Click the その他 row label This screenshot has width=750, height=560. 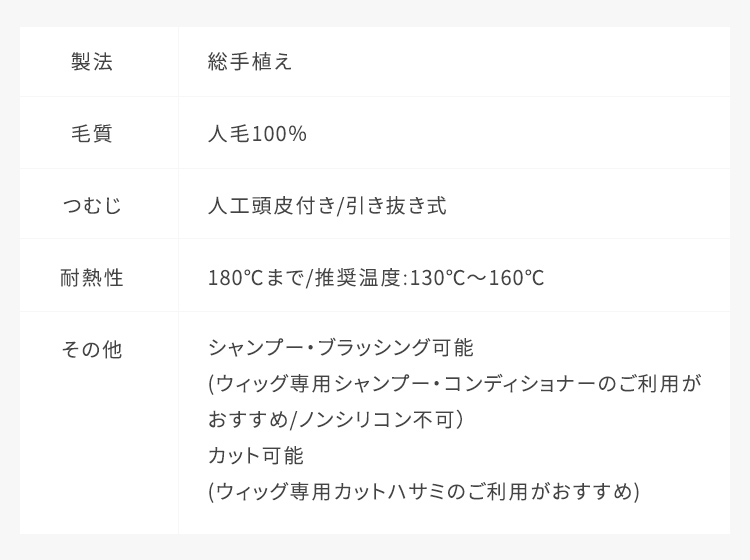91,349
